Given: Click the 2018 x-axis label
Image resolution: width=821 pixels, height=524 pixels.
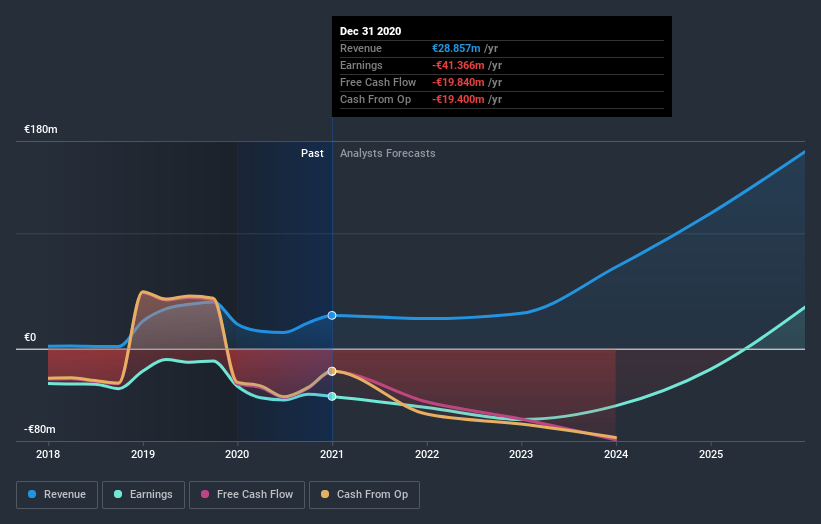Looking at the screenshot, I should point(48,454).
